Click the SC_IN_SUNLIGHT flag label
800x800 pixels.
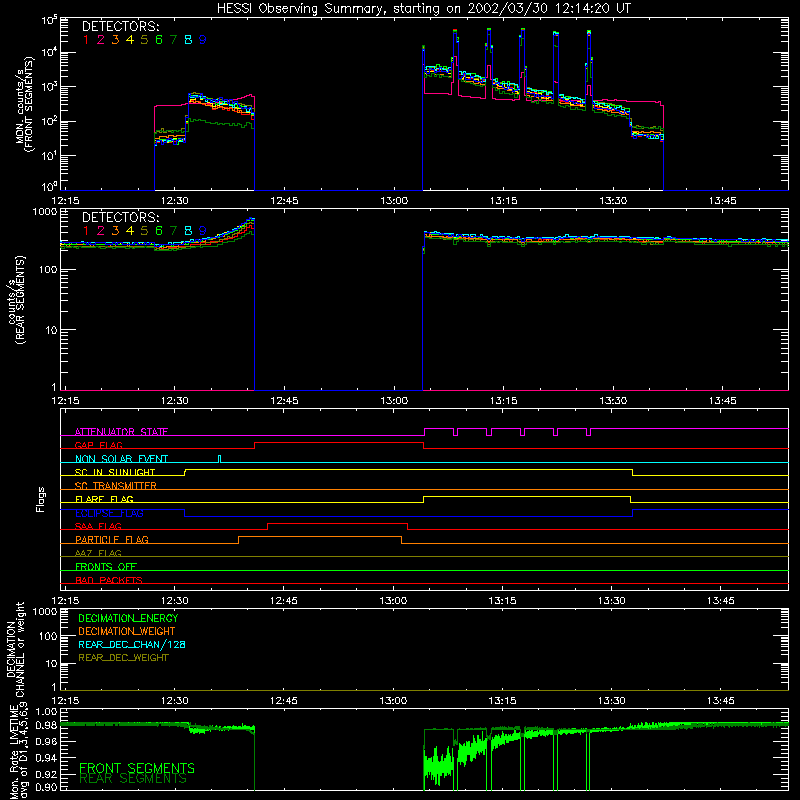(x=115, y=472)
